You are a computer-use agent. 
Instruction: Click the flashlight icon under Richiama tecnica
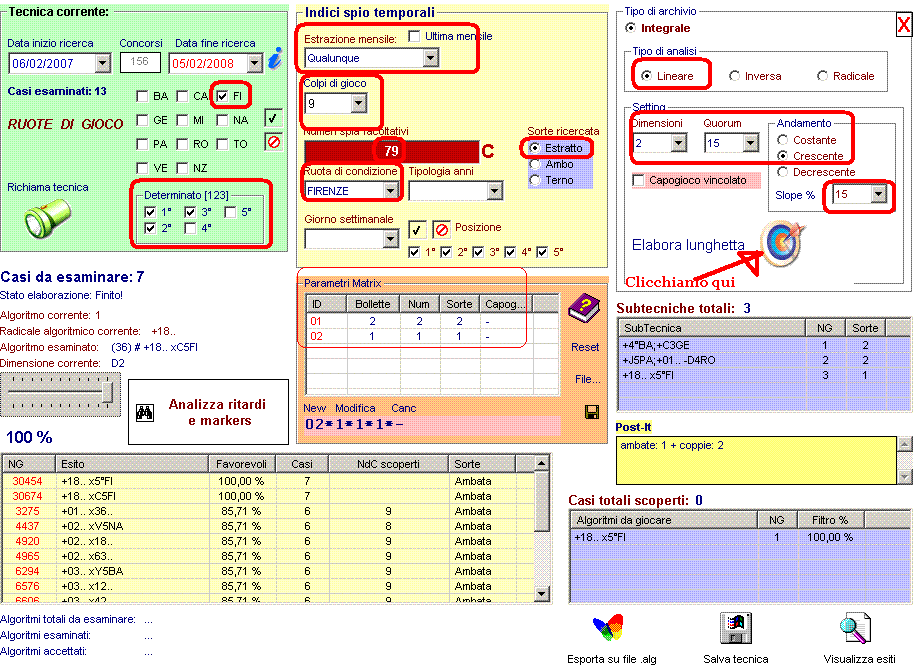[48, 218]
